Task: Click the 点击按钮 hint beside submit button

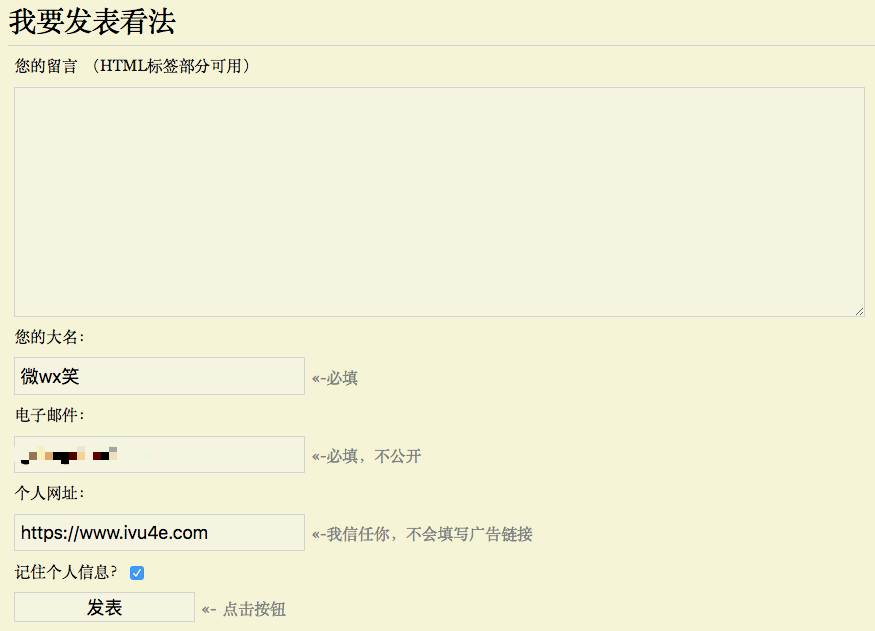Action: point(244,609)
